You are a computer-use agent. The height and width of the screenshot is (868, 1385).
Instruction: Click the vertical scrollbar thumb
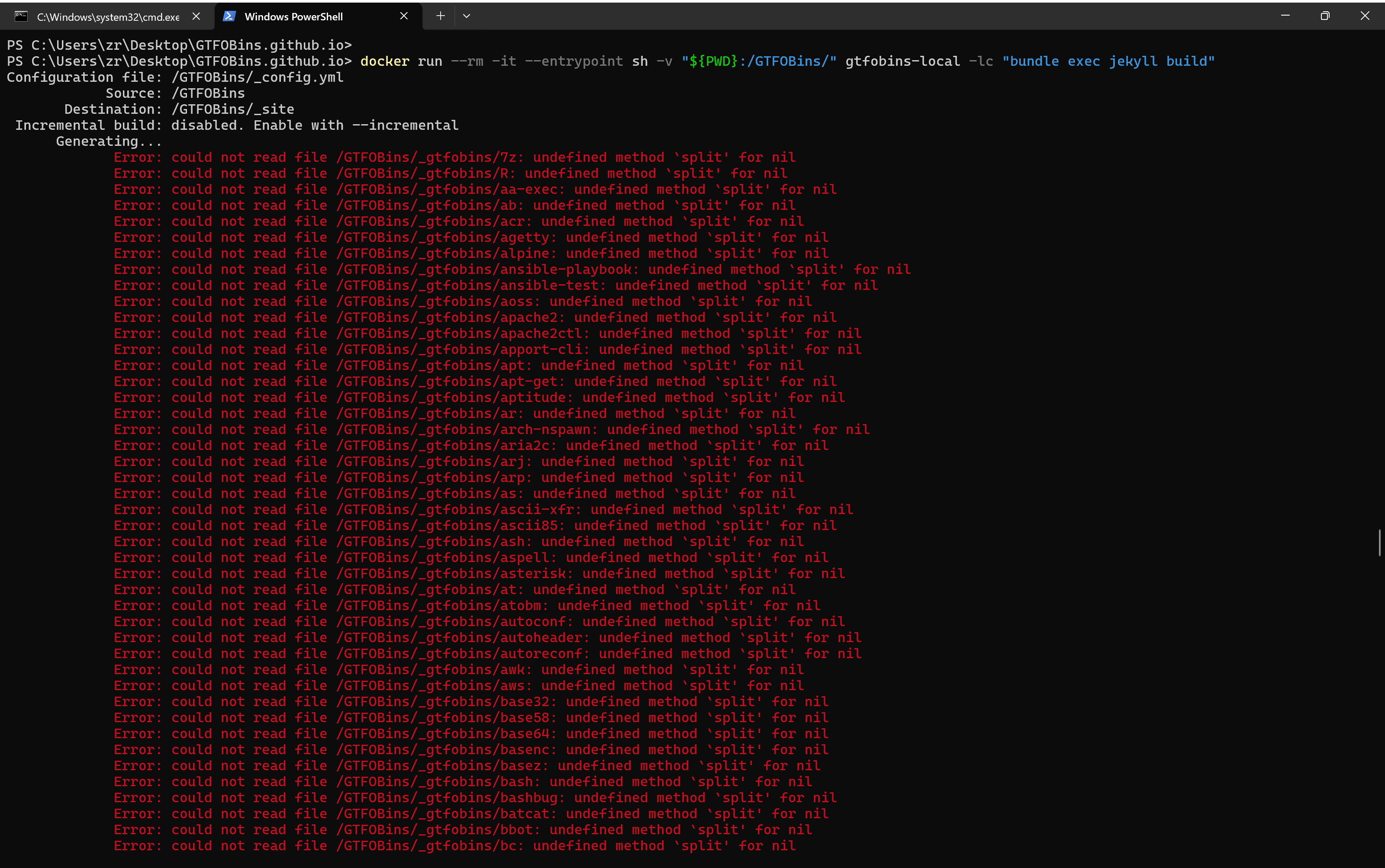(1379, 543)
